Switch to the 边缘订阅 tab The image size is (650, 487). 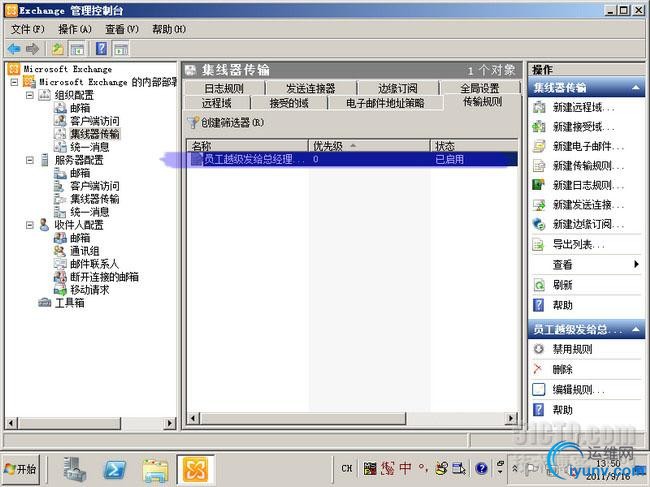398,88
